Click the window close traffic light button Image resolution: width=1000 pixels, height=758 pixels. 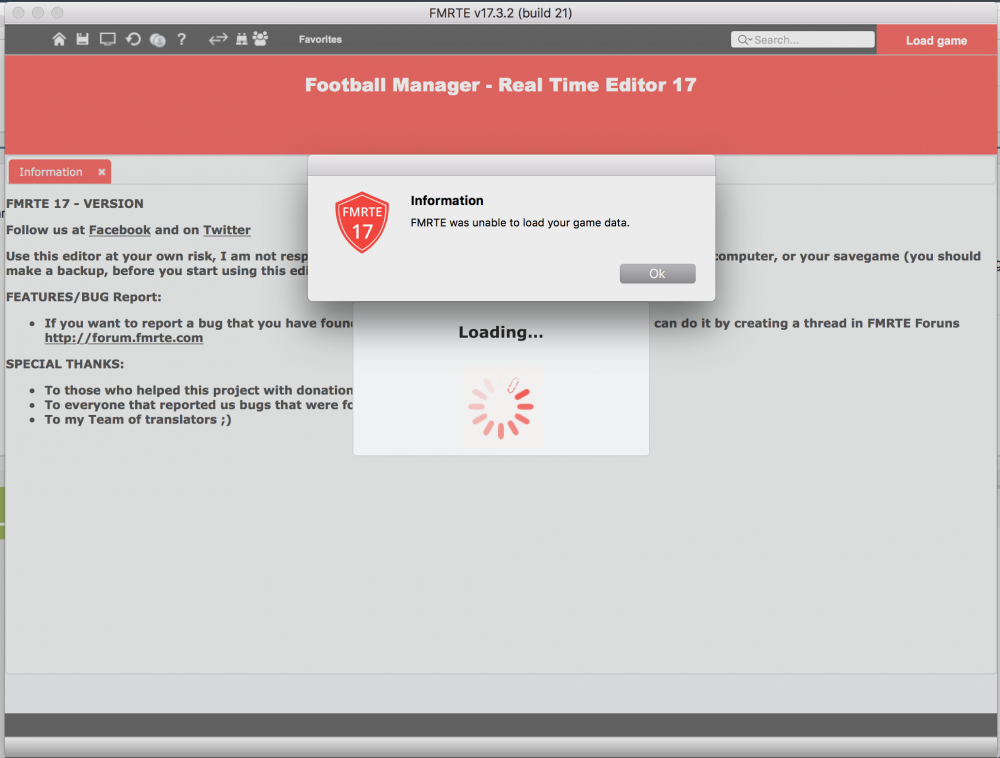coord(18,13)
